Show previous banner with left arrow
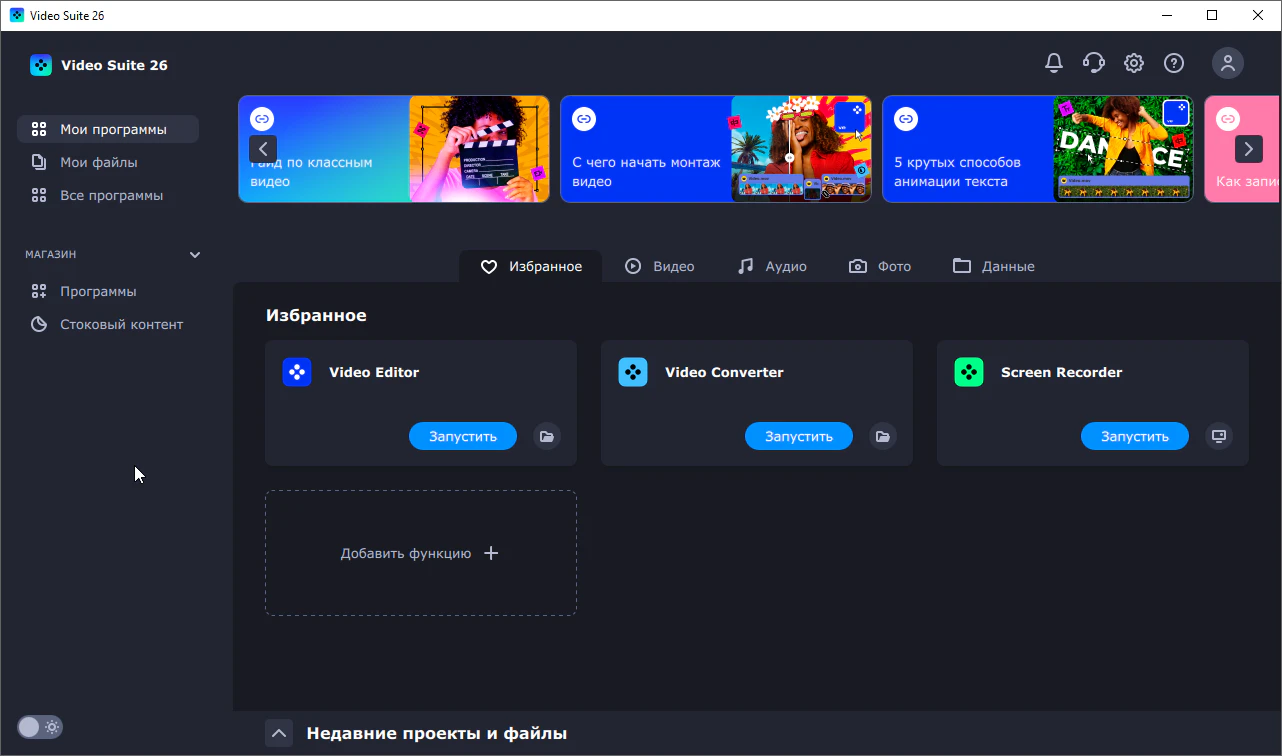 (263, 149)
